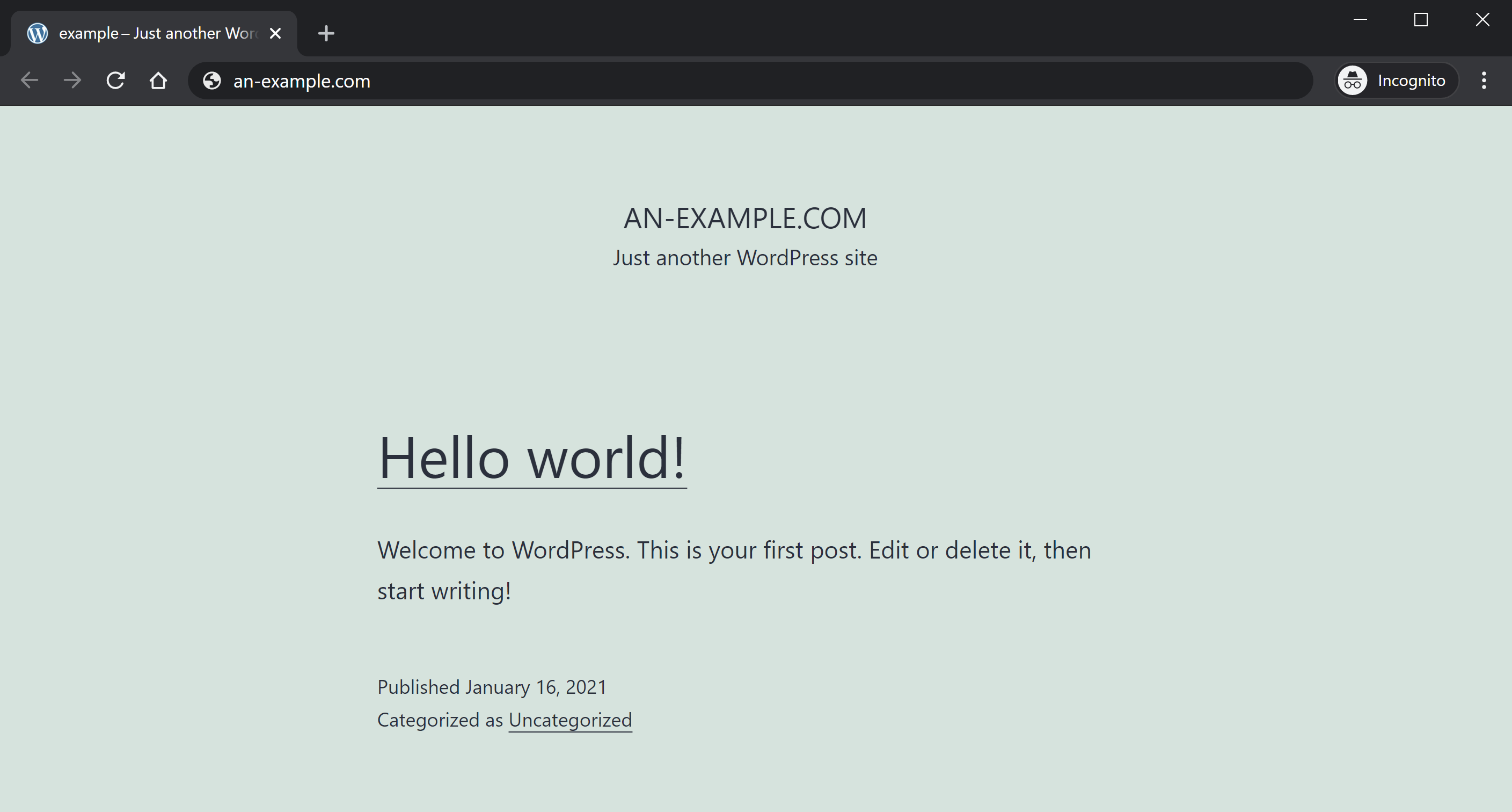Click the Just another WordPress site tagline
1512x812 pixels.
click(x=745, y=258)
